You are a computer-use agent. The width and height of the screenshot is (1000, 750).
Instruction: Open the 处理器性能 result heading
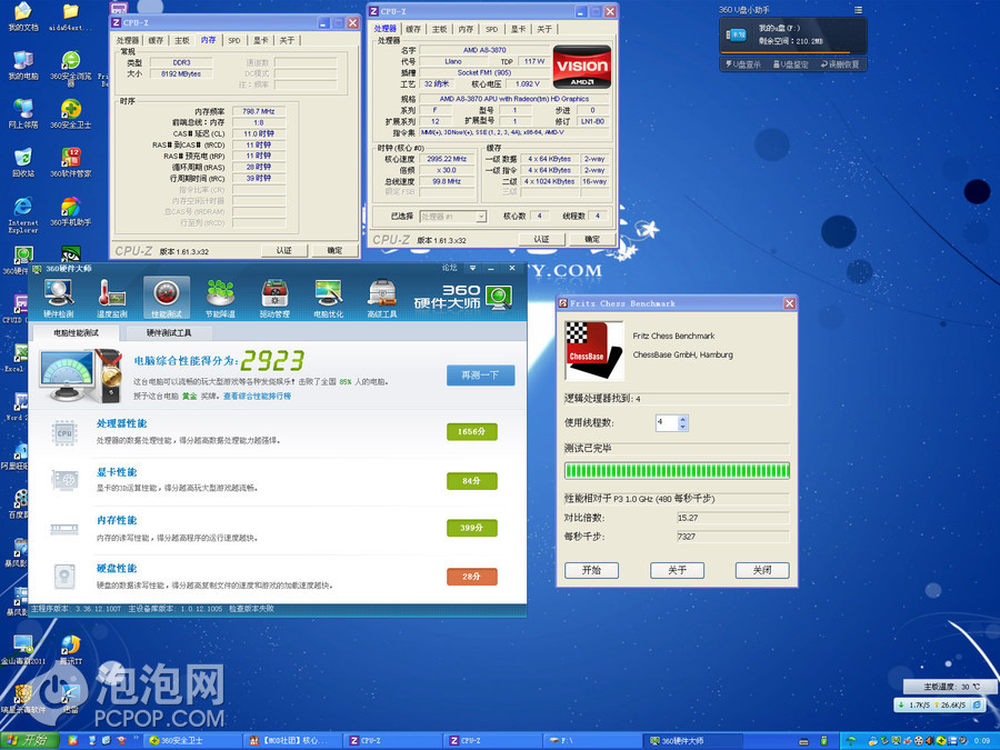(122, 423)
